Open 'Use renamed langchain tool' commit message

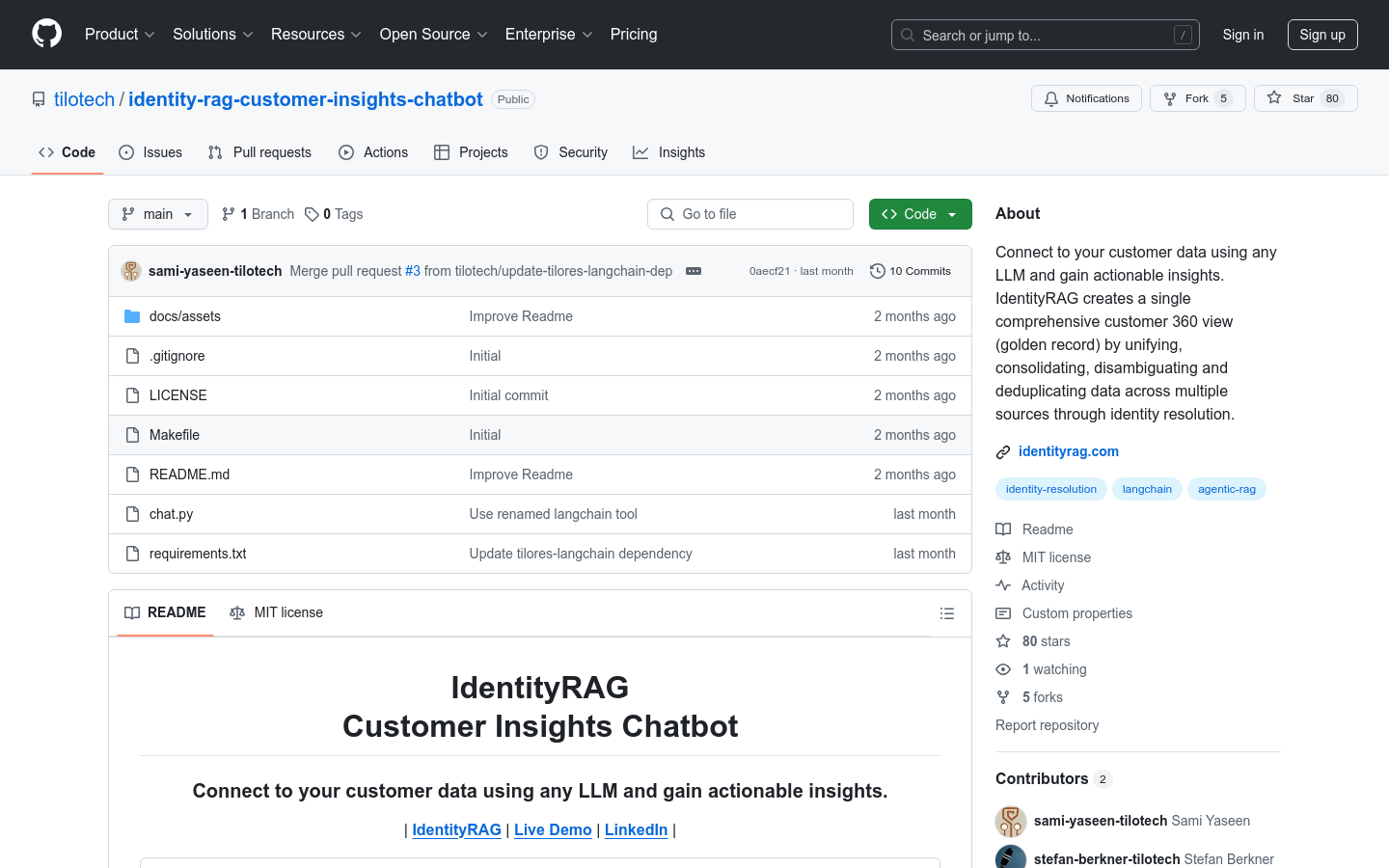tap(554, 514)
